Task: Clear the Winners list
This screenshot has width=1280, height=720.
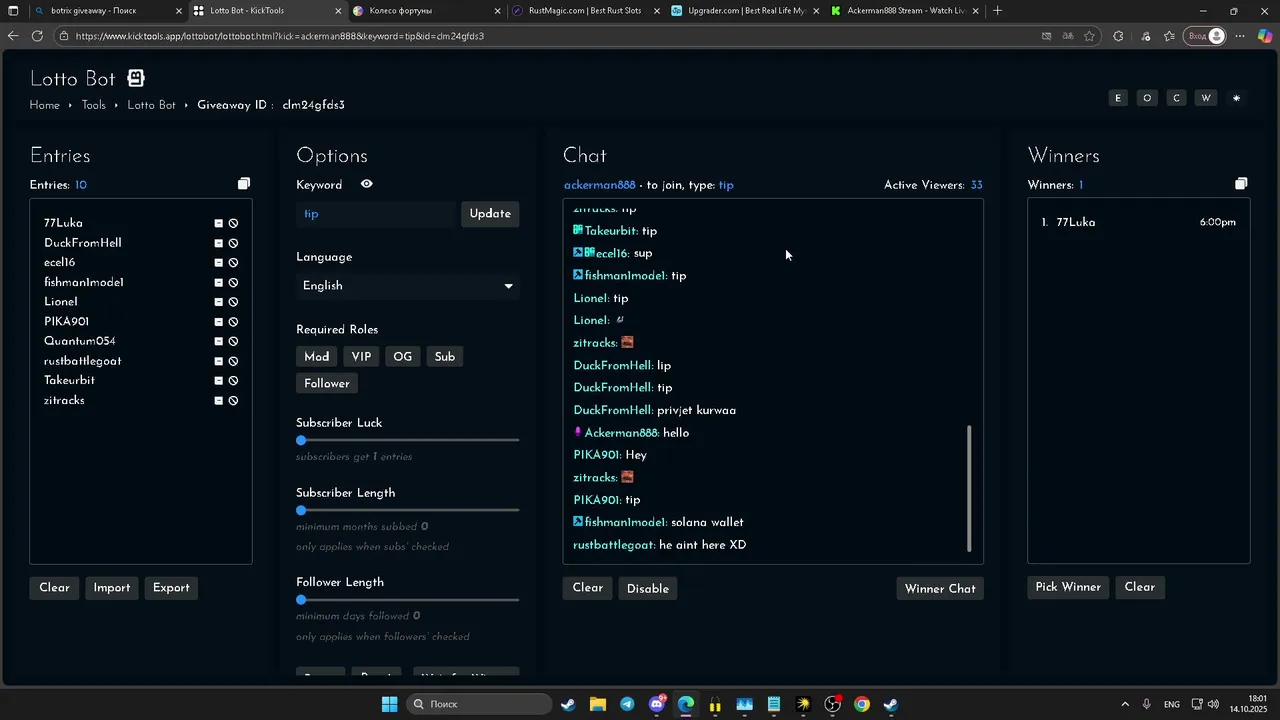Action: (1140, 587)
